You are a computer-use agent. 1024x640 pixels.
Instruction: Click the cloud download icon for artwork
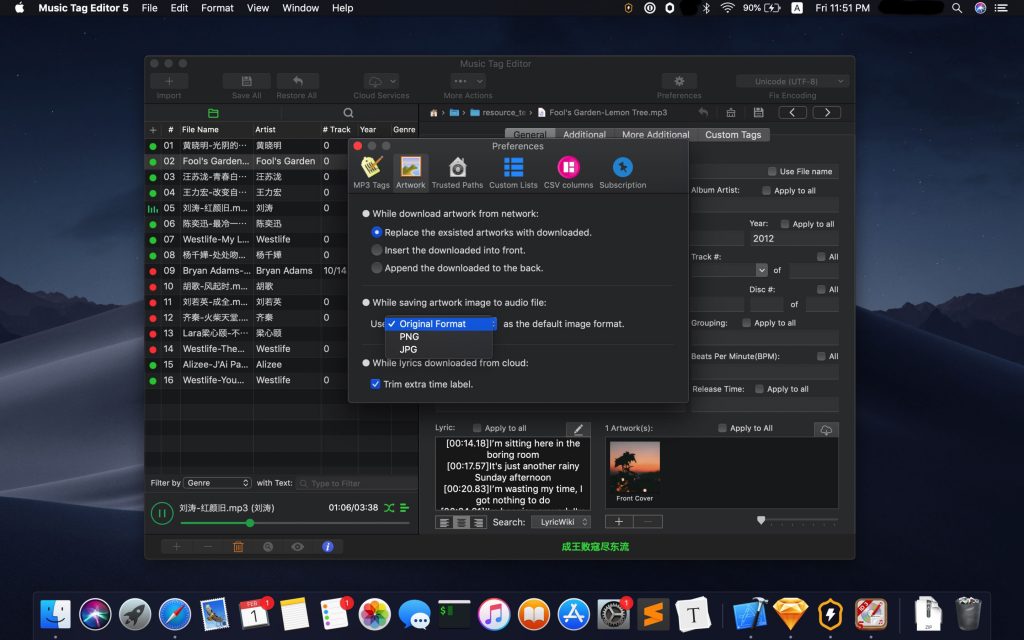[x=826, y=429]
